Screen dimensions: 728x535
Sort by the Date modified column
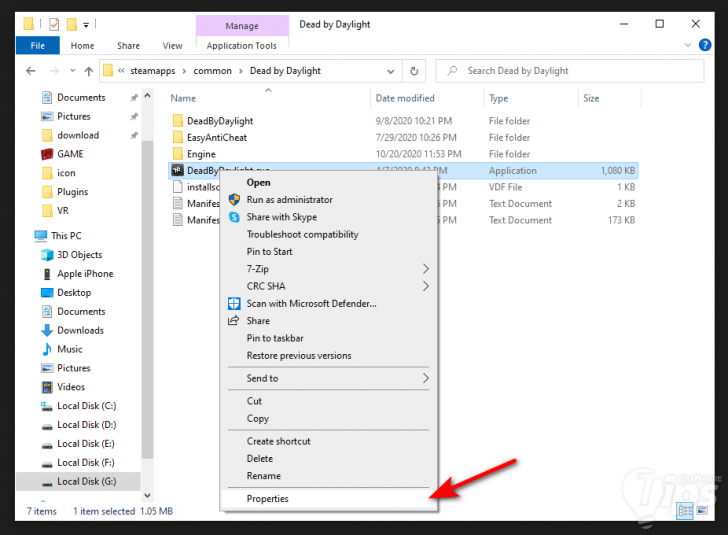[x=405, y=98]
